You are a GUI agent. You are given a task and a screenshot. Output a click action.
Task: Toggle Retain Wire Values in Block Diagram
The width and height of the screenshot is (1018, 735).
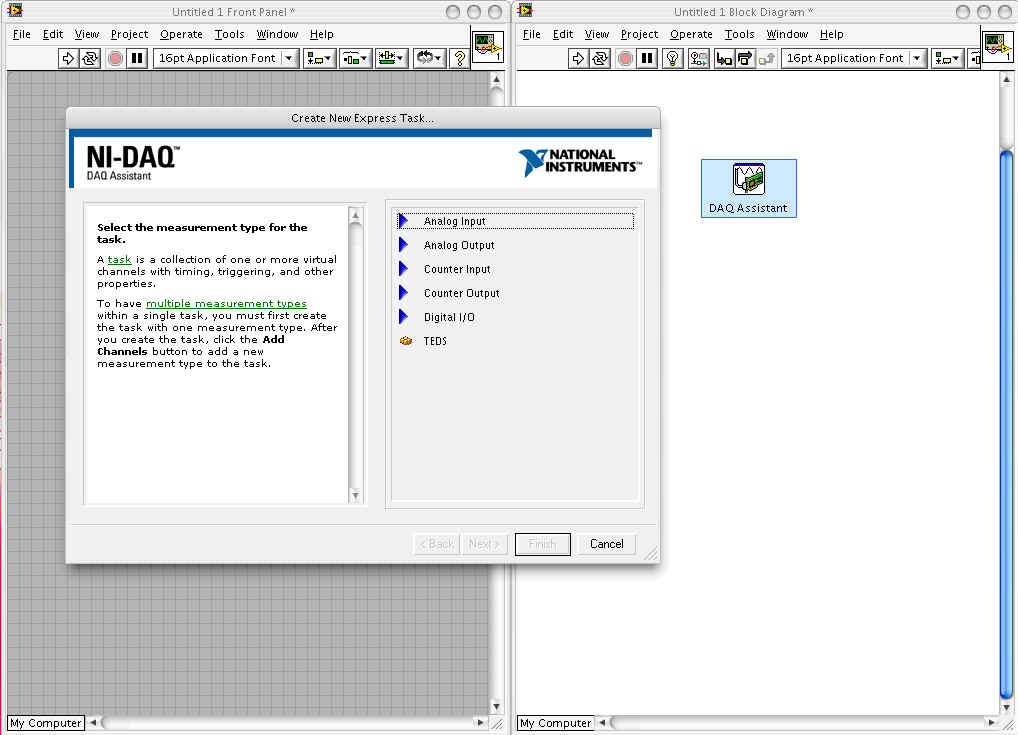point(699,58)
